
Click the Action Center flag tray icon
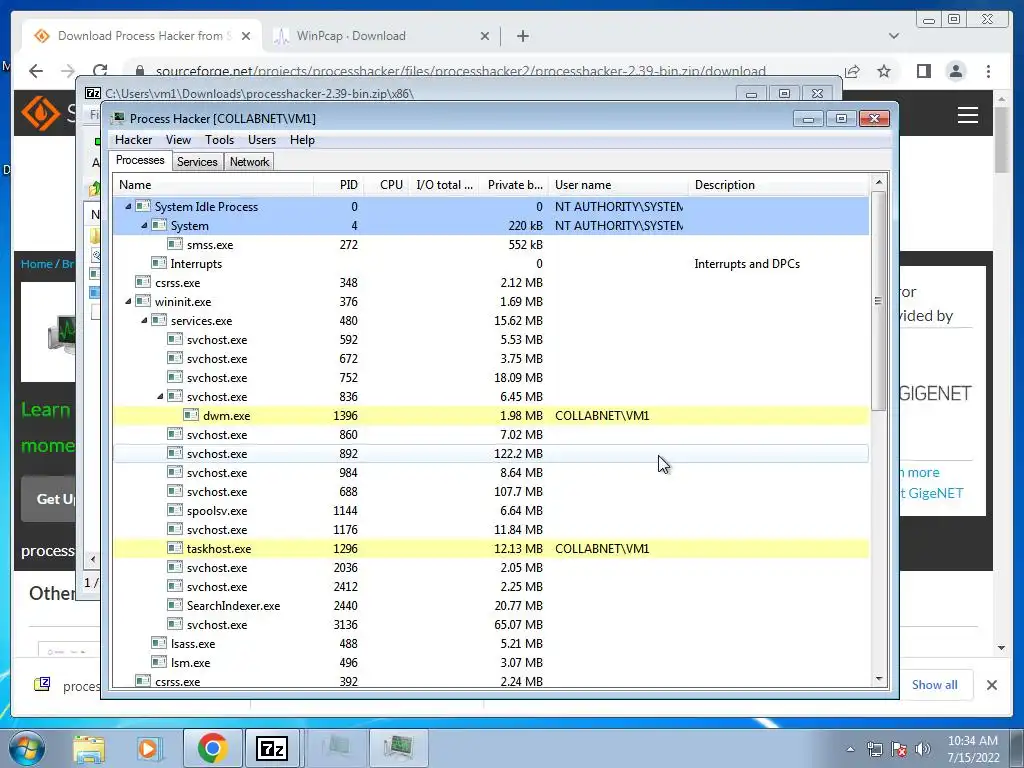(899, 749)
